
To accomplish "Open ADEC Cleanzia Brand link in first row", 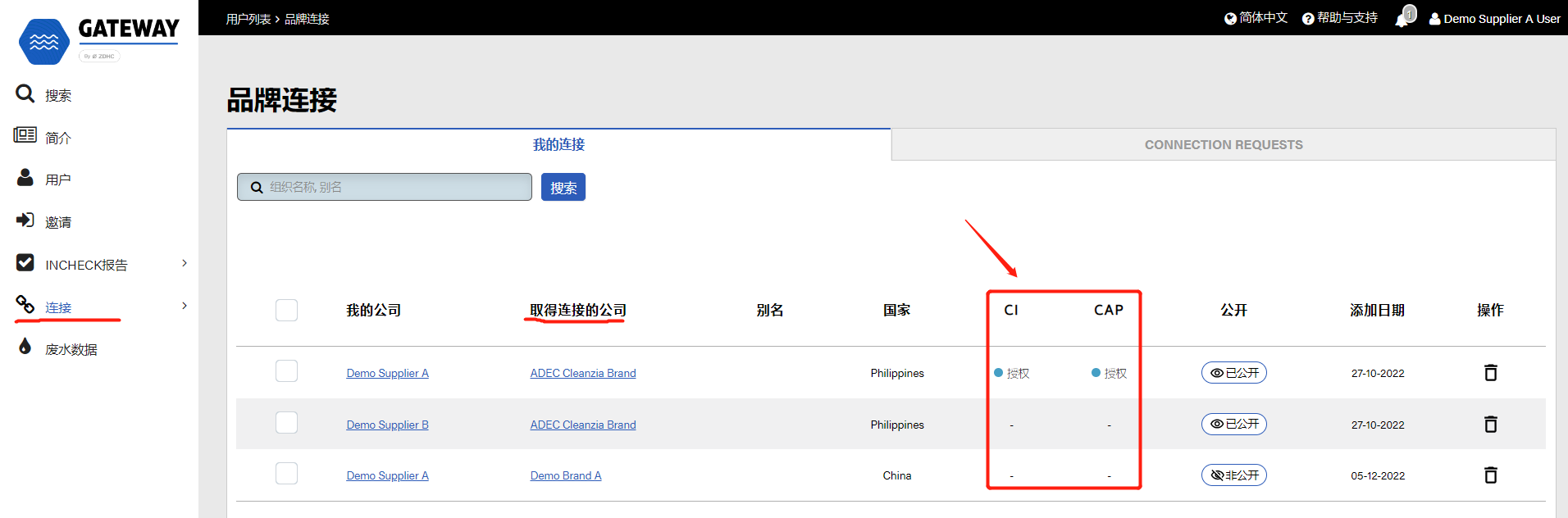I will click(583, 374).
